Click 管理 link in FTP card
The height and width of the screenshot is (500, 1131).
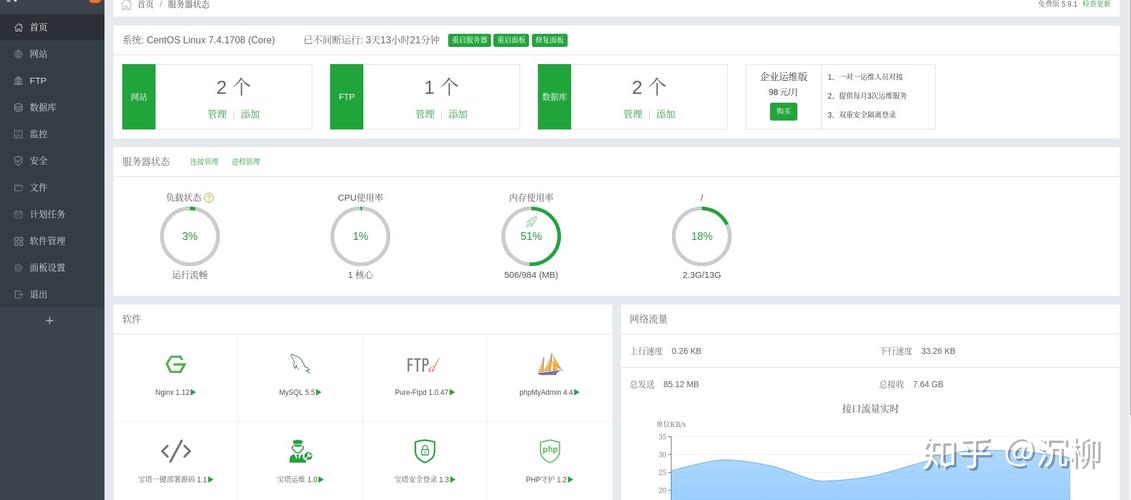pos(425,114)
